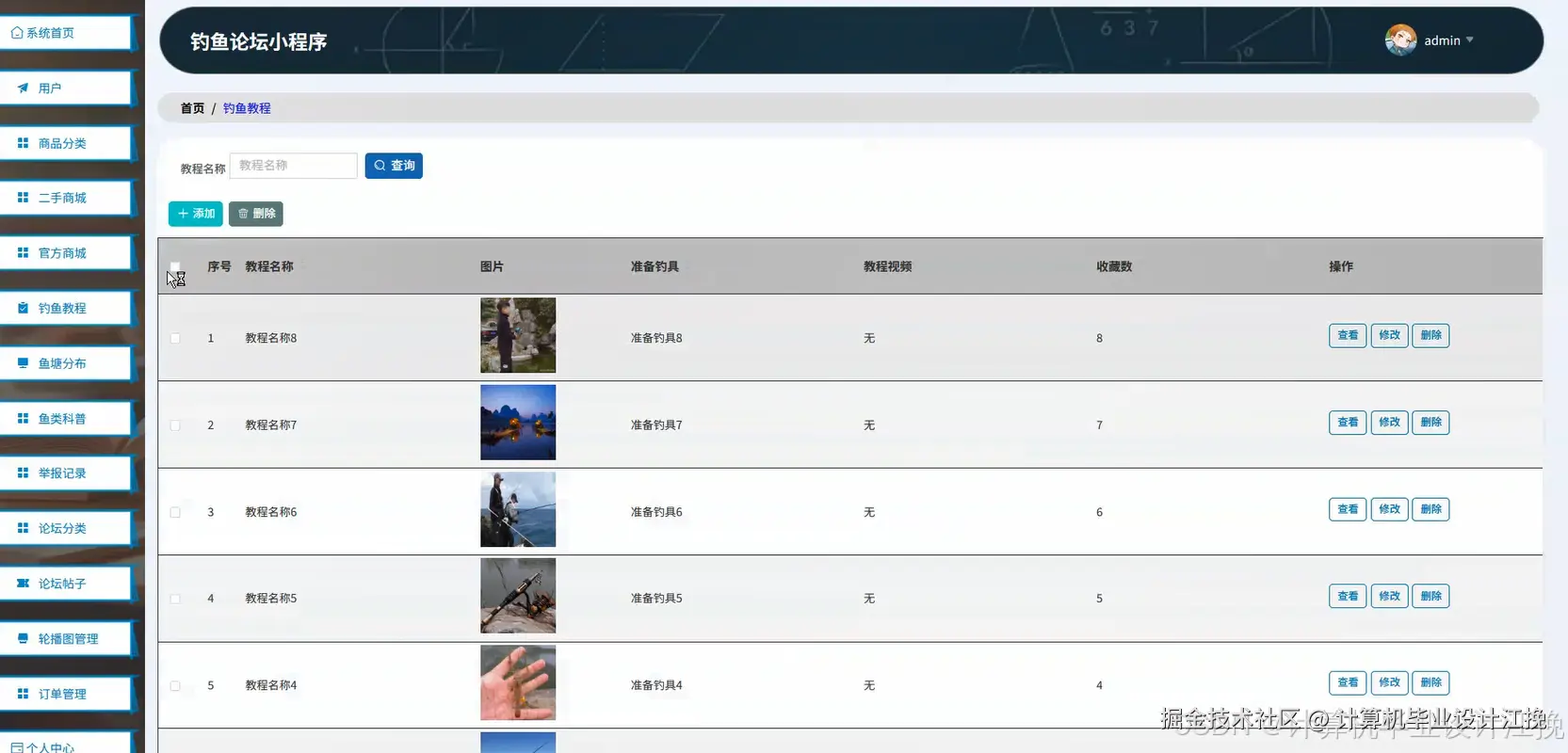The image size is (1568, 753).
Task: Edit 教程名称8 with 修改 button
Action: tap(1389, 335)
